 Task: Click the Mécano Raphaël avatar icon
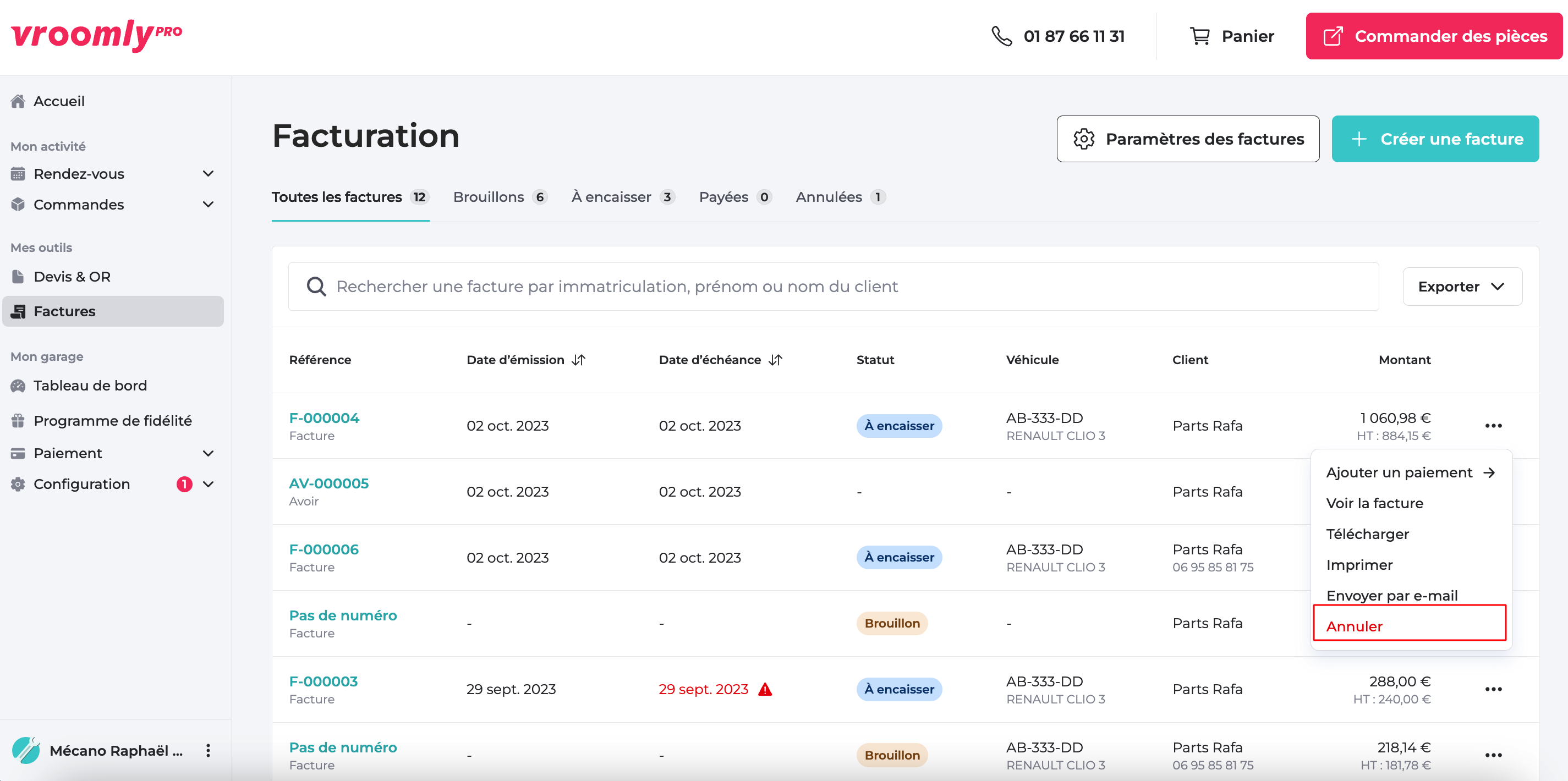26,750
